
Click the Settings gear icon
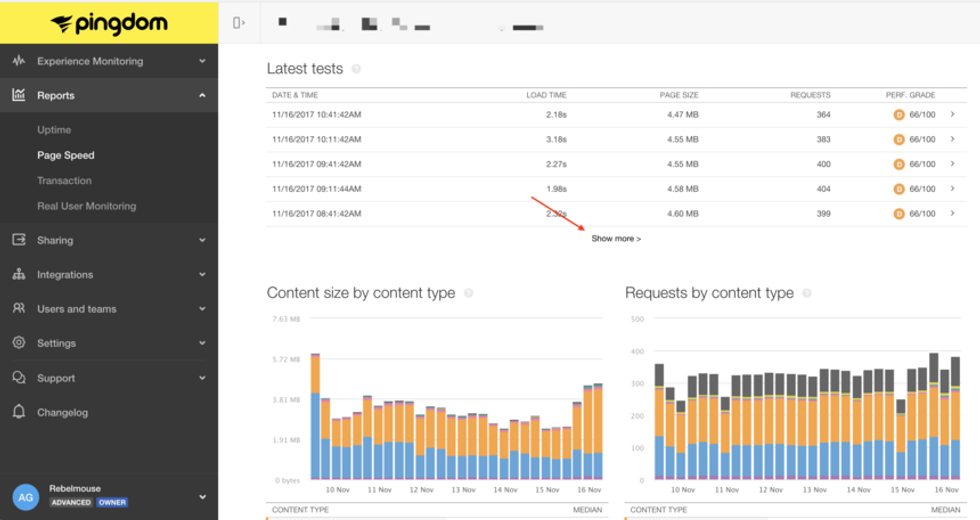click(x=18, y=343)
